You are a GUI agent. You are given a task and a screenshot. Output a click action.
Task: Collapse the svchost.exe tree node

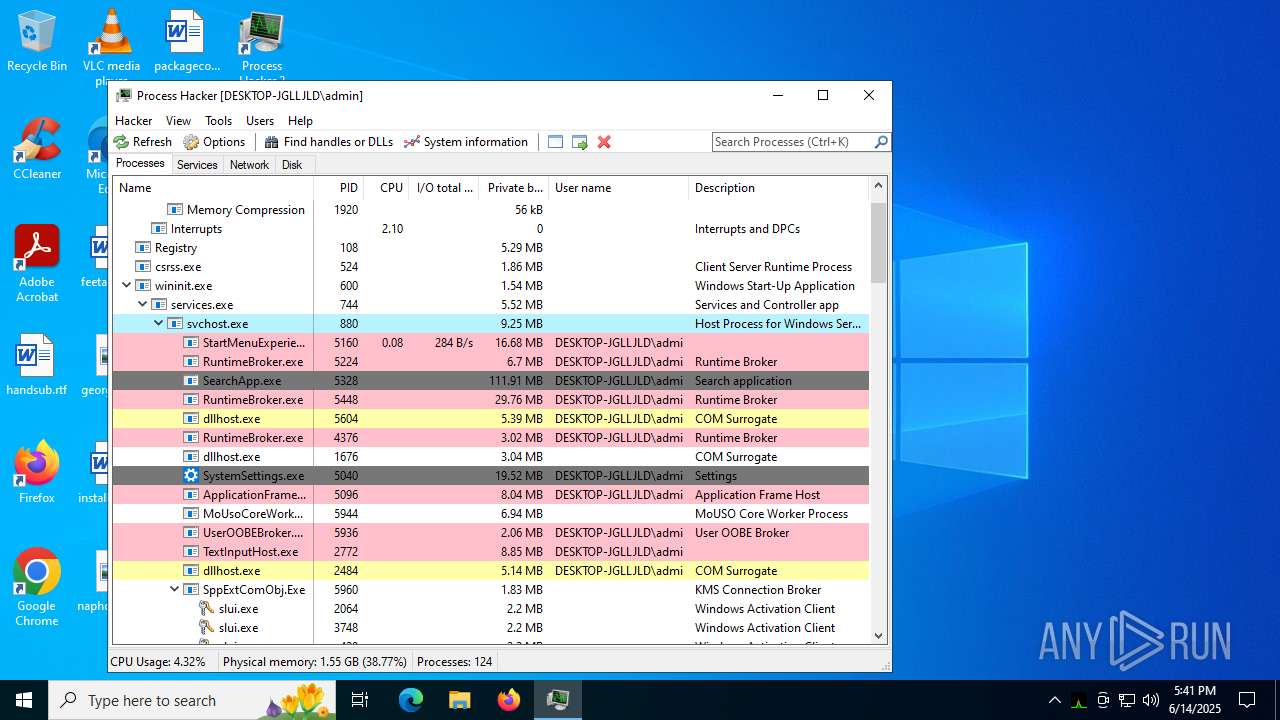pyautogui.click(x=159, y=324)
